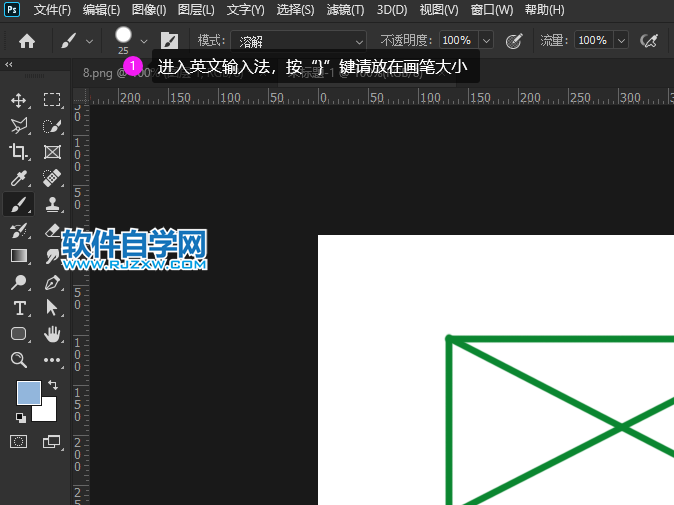
Task: Select the Brush tool in toolbox
Action: click(x=18, y=204)
